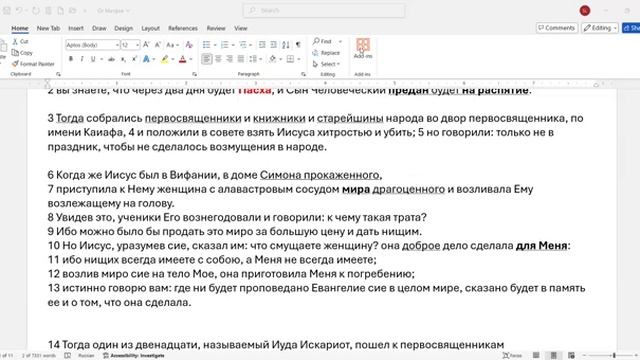Click the Bullets list icon
640x360 pixels.
[x=207, y=44]
